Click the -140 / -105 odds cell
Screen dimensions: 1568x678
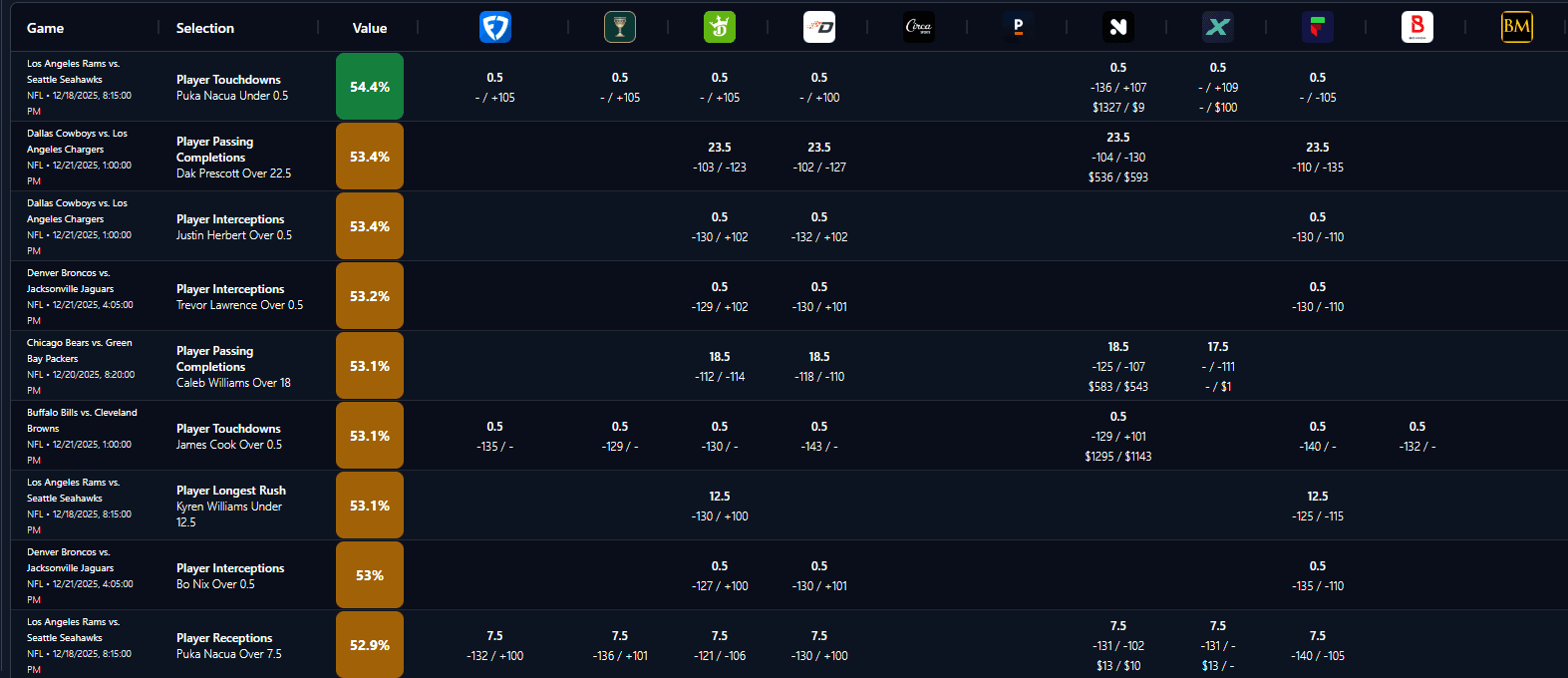click(x=1318, y=656)
